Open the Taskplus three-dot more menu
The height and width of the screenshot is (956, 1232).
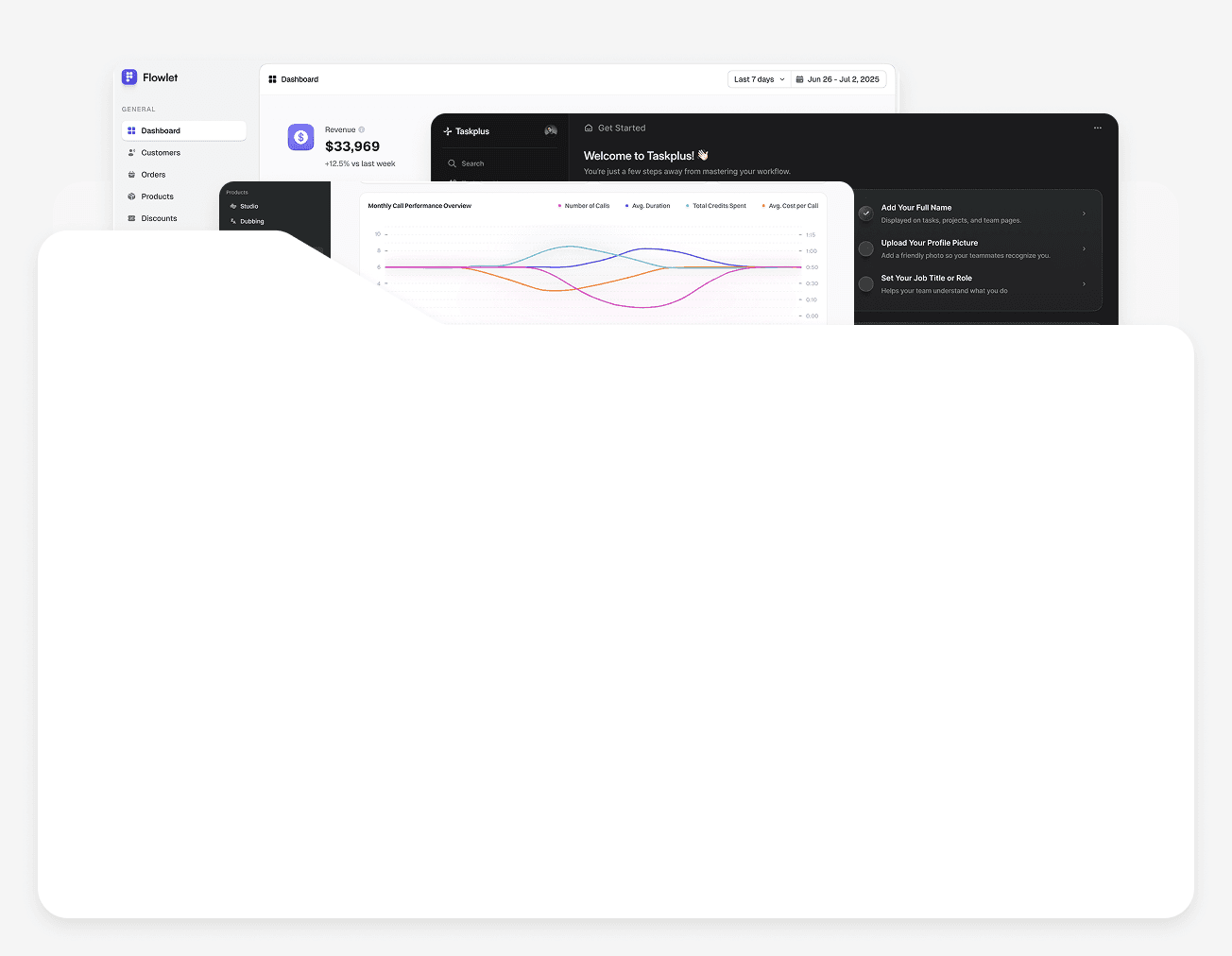(1098, 128)
